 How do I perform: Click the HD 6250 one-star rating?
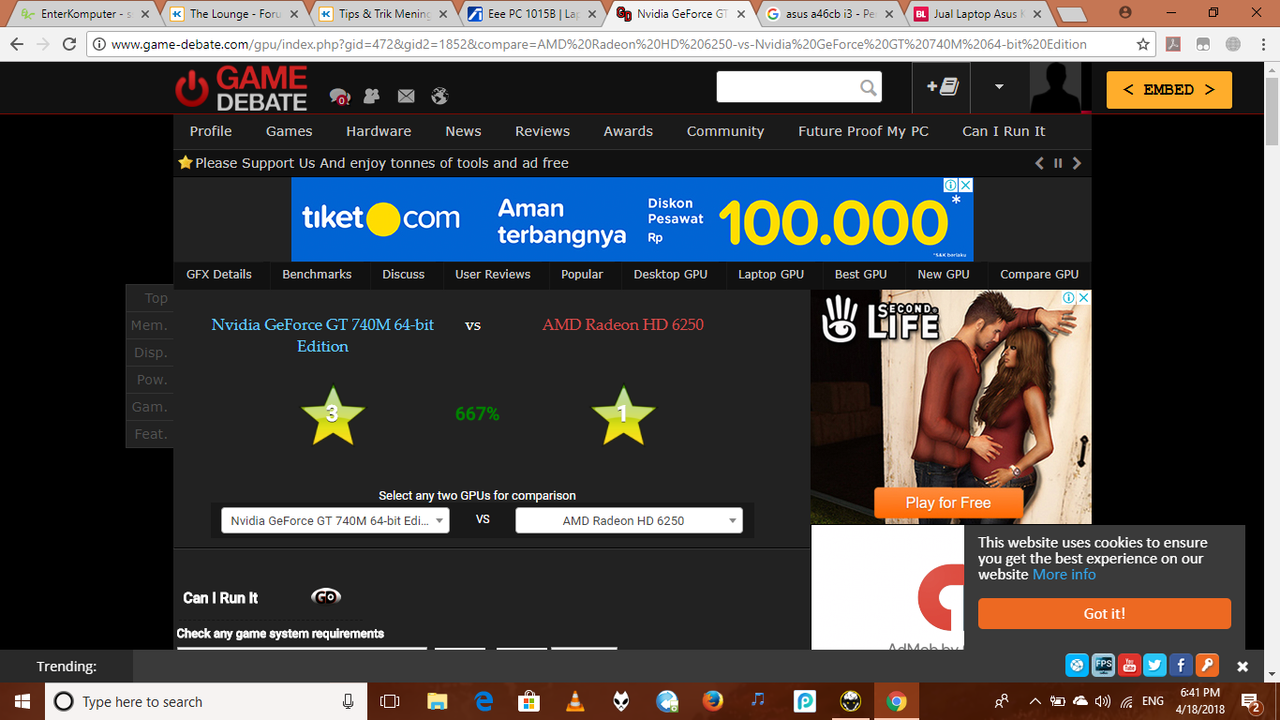pos(623,414)
